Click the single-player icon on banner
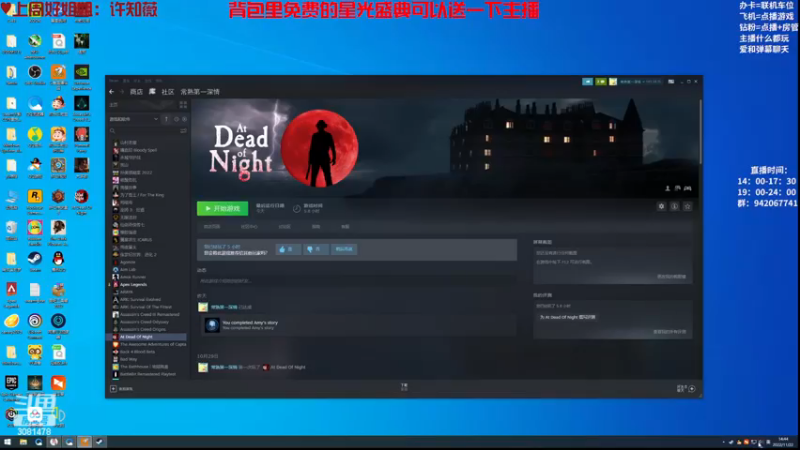 coord(667,188)
